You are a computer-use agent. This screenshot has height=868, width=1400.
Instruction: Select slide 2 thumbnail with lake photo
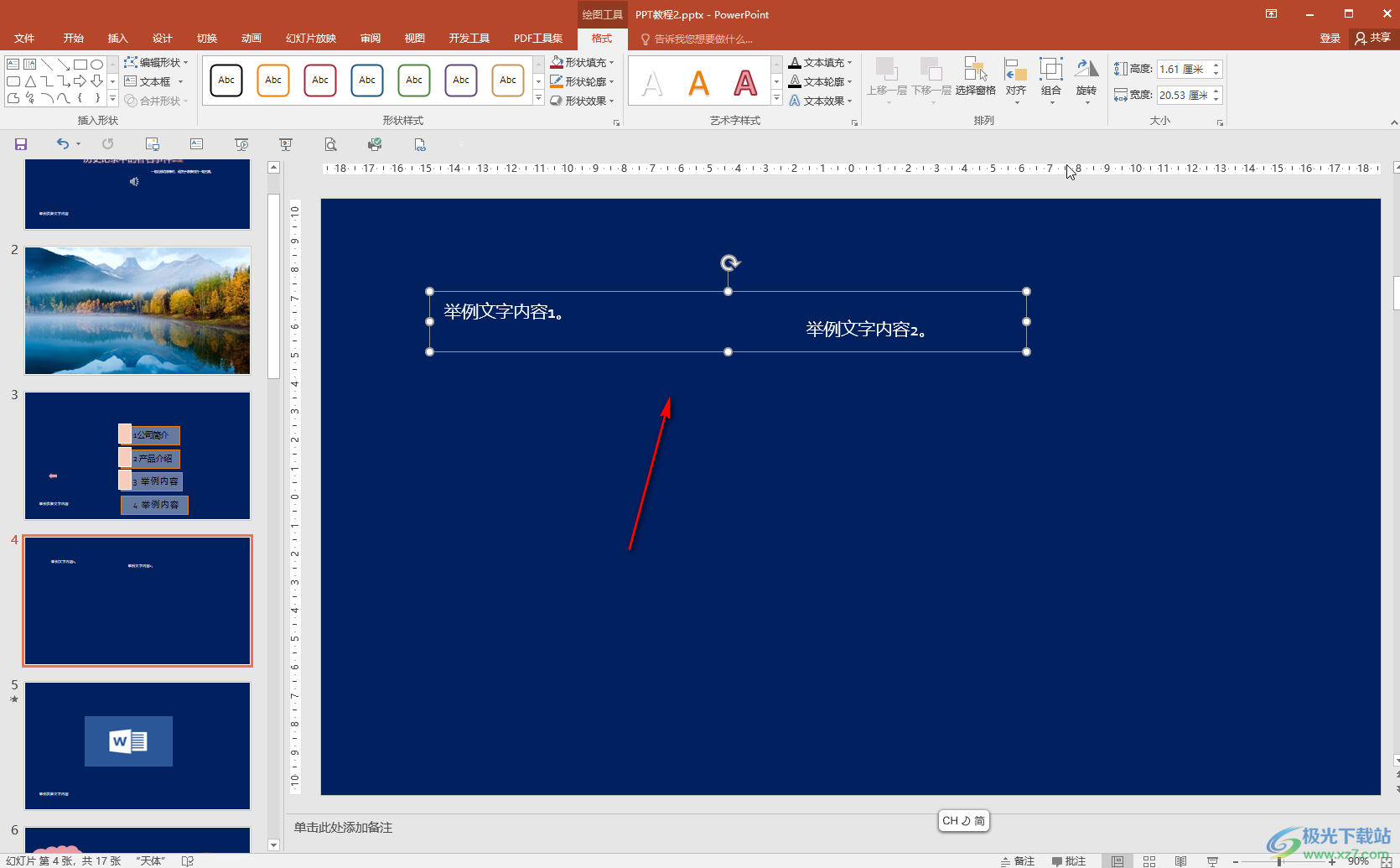pos(137,310)
